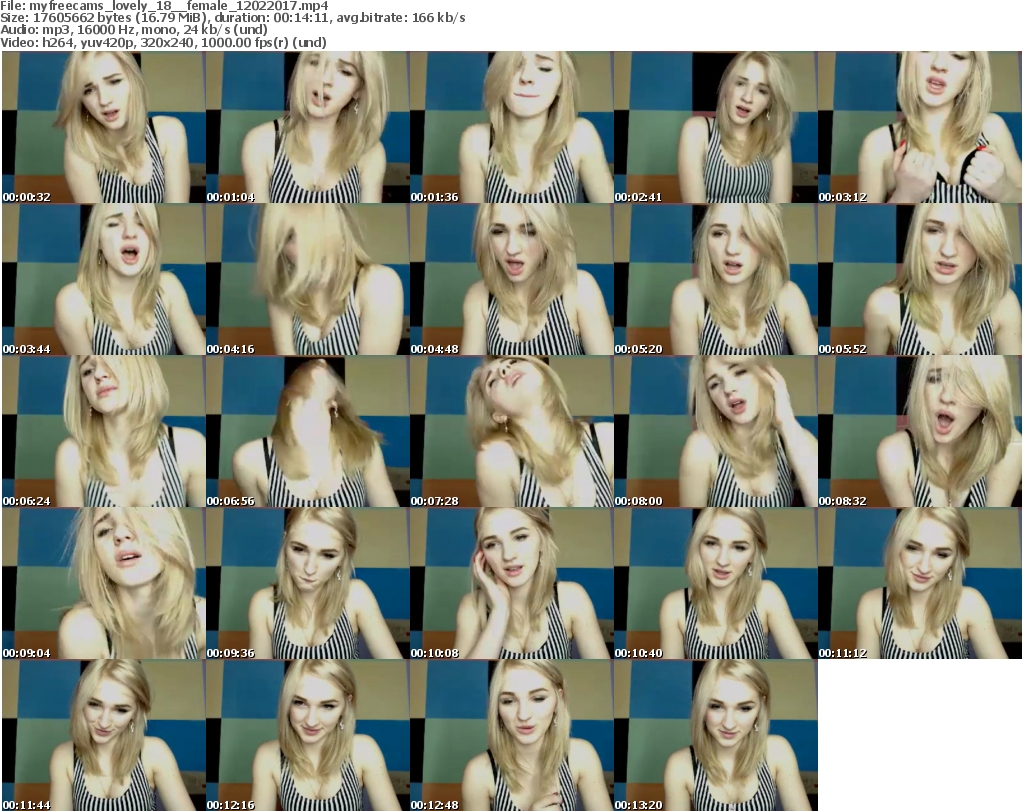Open the frame at 00:04:48

click(511, 279)
